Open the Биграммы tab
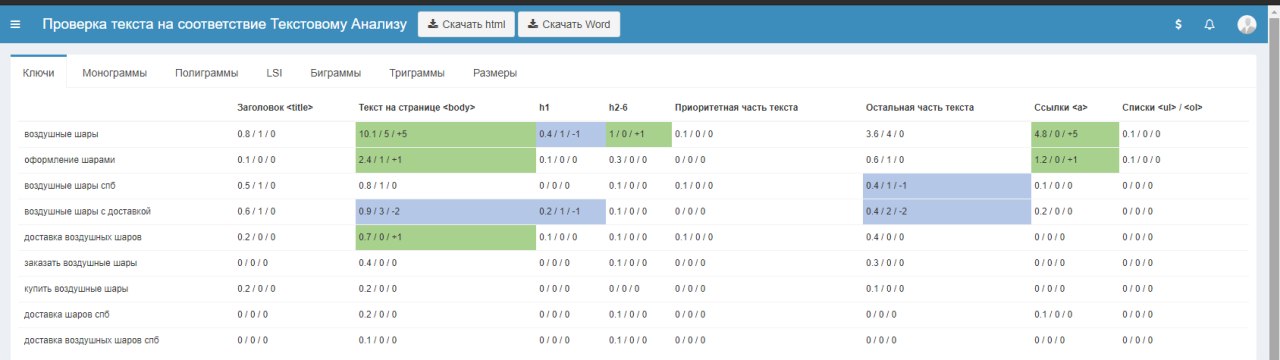Screen dimensions: 1280x360 pyautogui.click(x=335, y=73)
